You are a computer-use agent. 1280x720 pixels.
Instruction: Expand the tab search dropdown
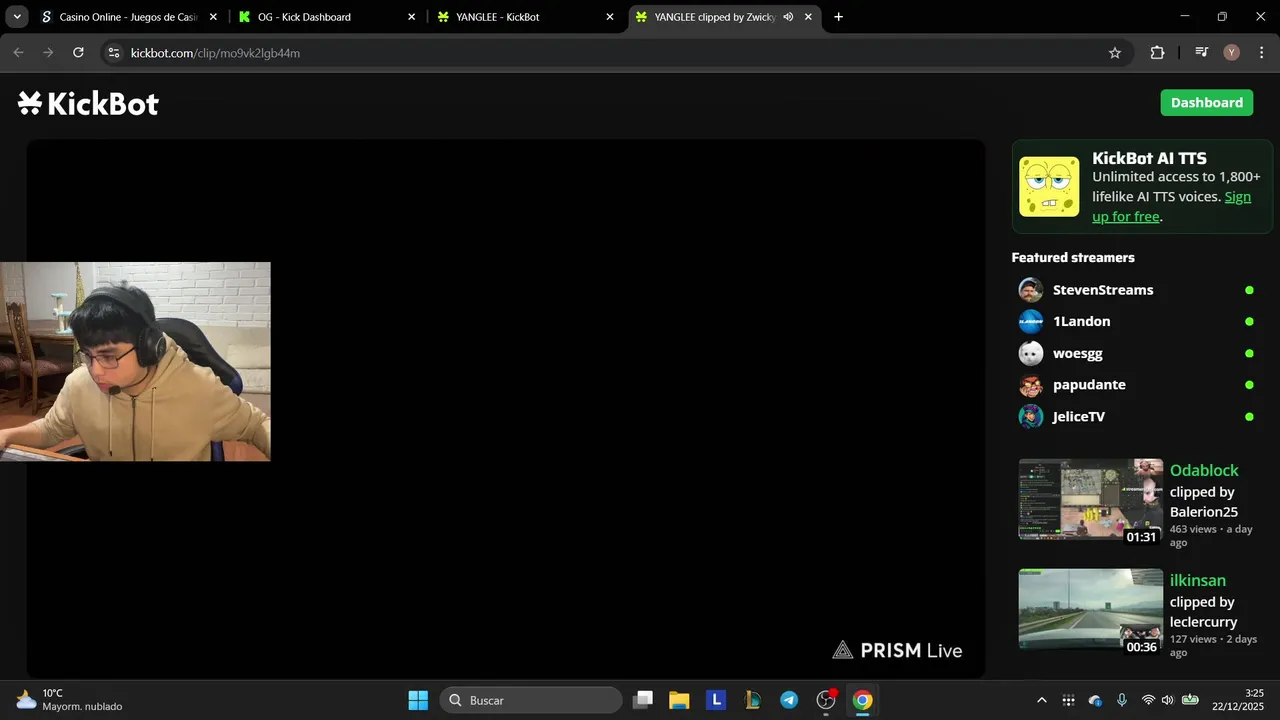coord(17,17)
